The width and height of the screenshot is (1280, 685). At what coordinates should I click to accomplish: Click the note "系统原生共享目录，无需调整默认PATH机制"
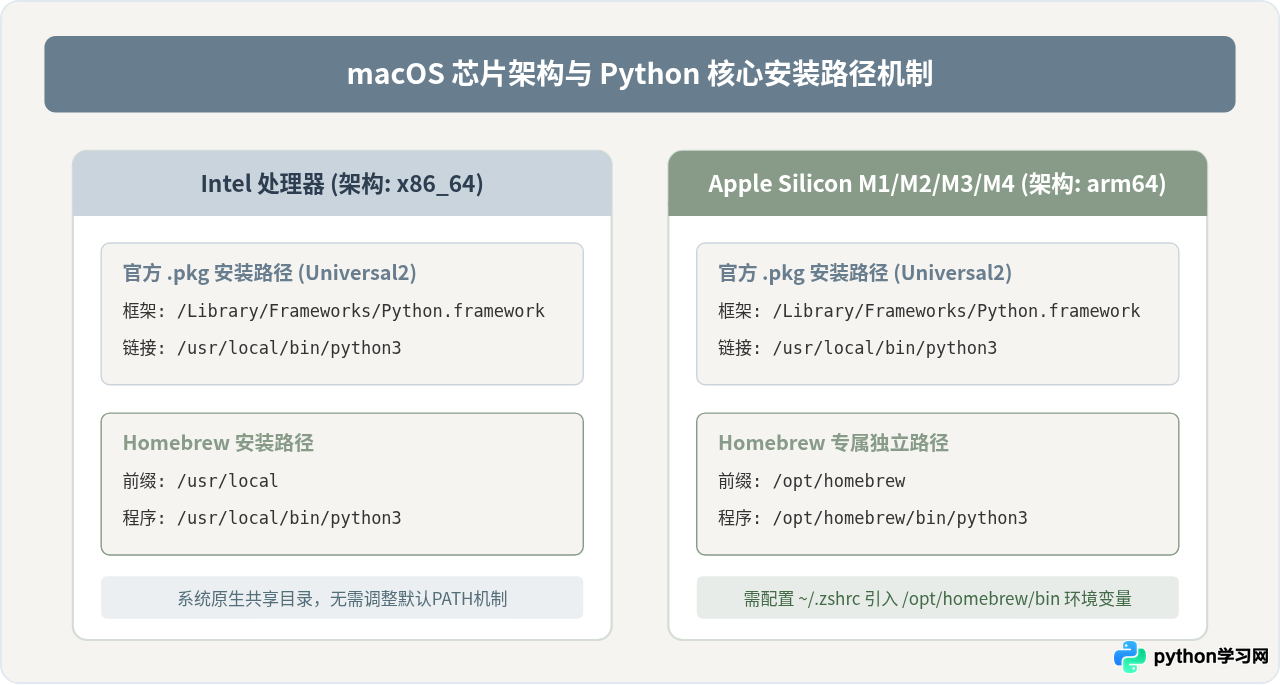click(342, 599)
